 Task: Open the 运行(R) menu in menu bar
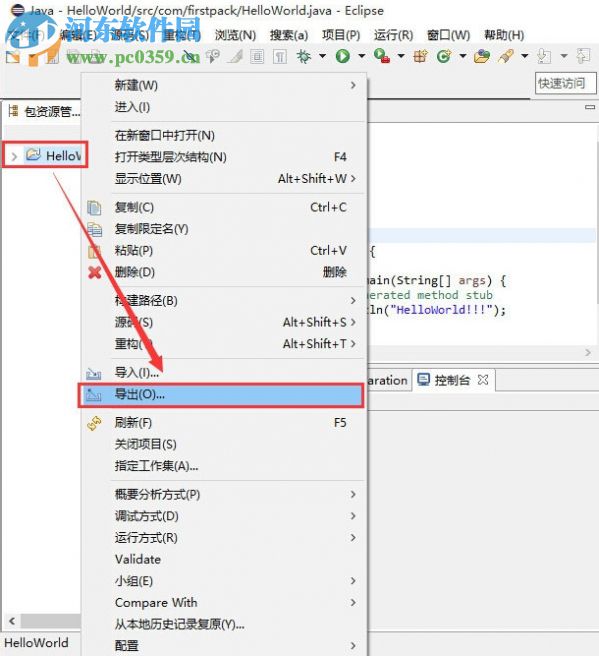point(393,35)
